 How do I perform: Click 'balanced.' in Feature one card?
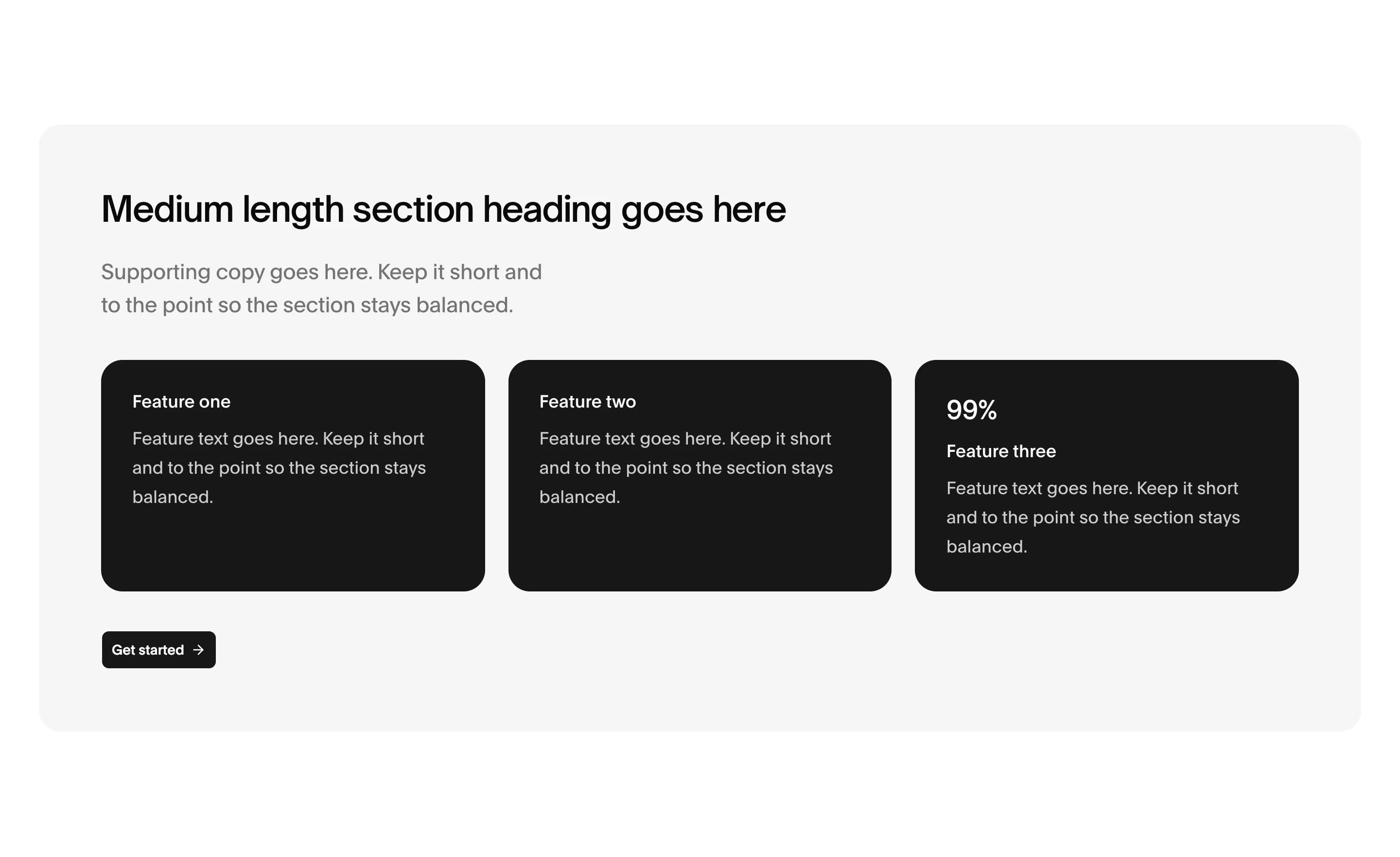click(173, 497)
